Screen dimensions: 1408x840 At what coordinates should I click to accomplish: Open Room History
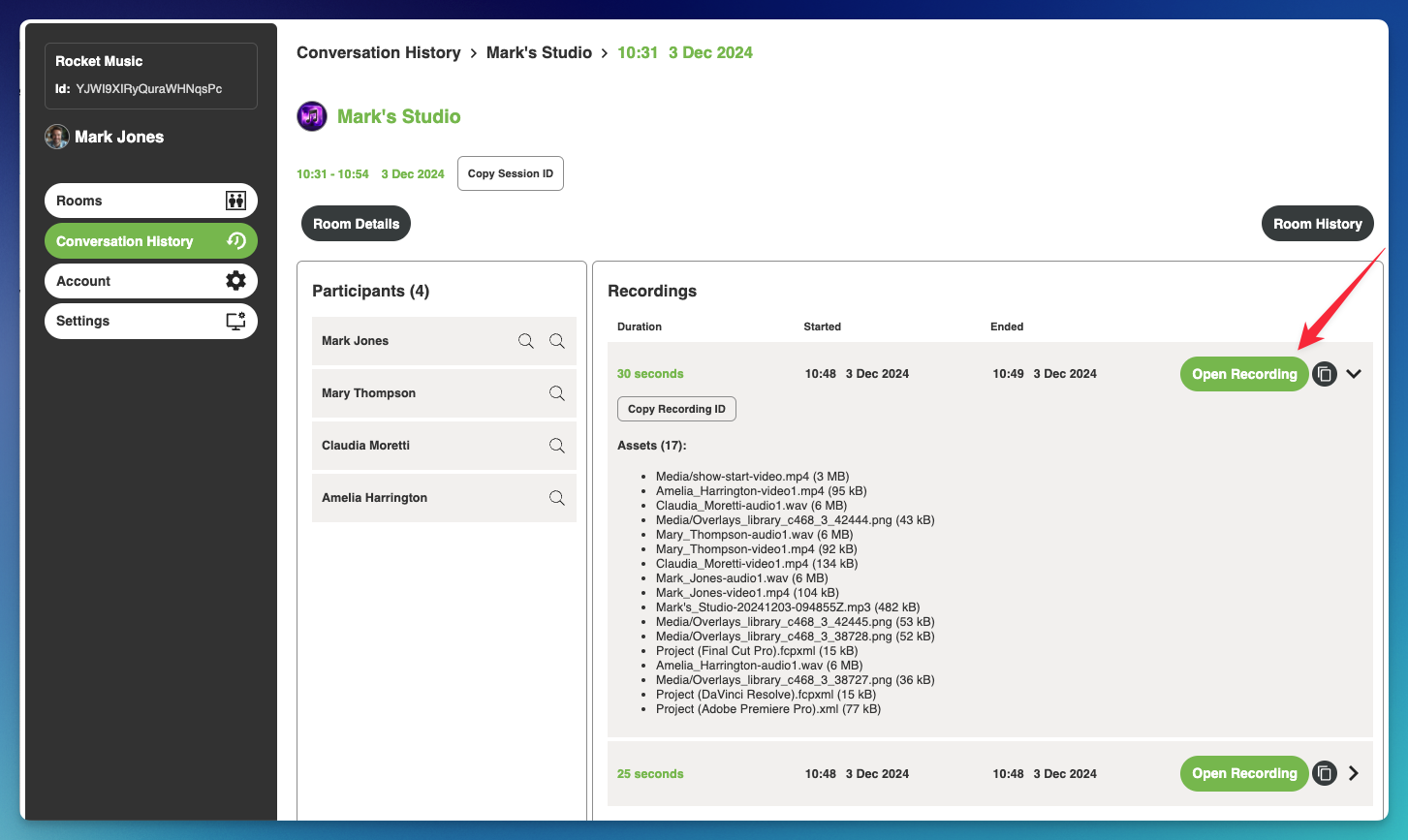(1318, 224)
